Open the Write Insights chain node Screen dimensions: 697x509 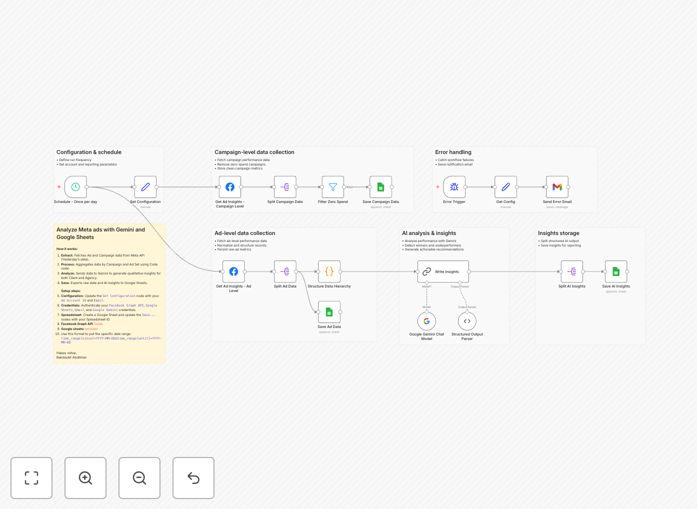[443, 272]
